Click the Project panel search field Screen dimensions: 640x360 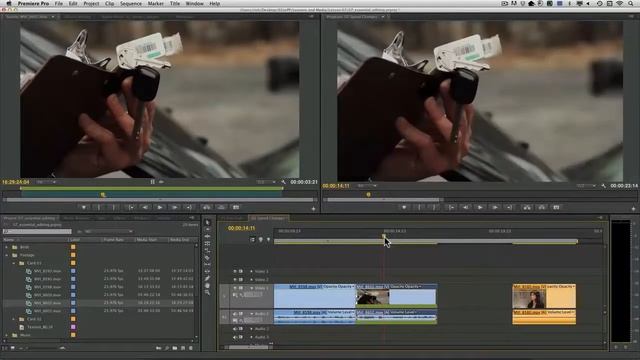tap(37, 231)
